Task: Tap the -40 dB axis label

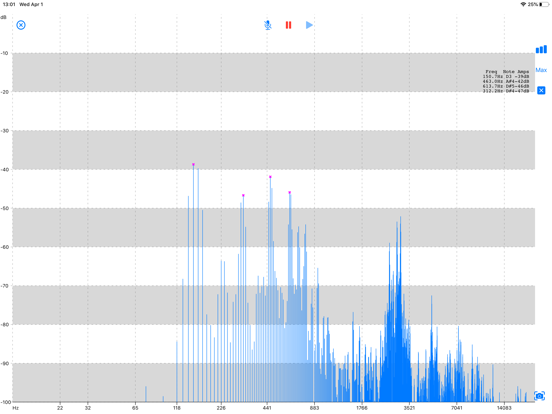Action: click(5, 170)
